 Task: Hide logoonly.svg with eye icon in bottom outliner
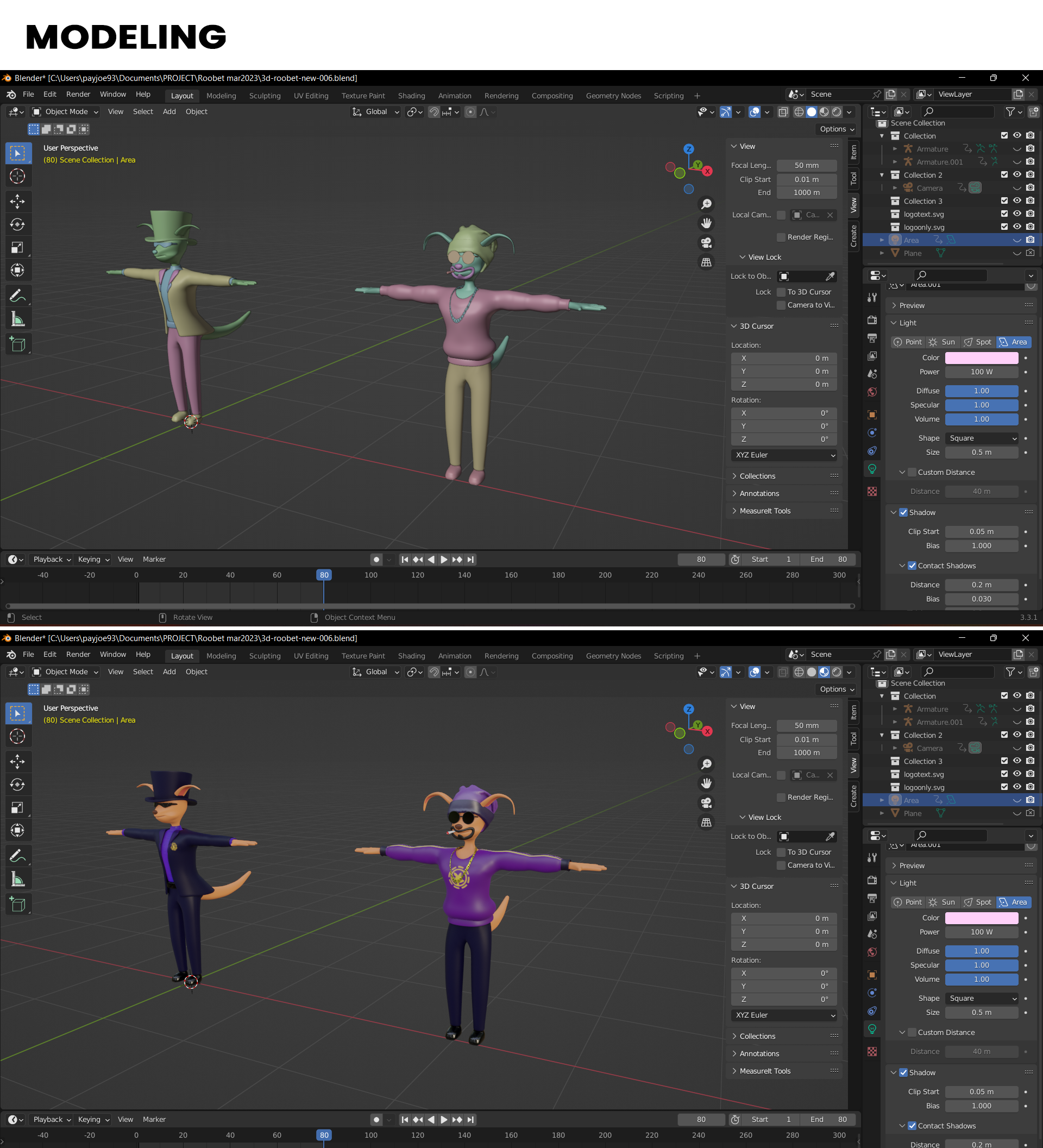(x=1017, y=788)
